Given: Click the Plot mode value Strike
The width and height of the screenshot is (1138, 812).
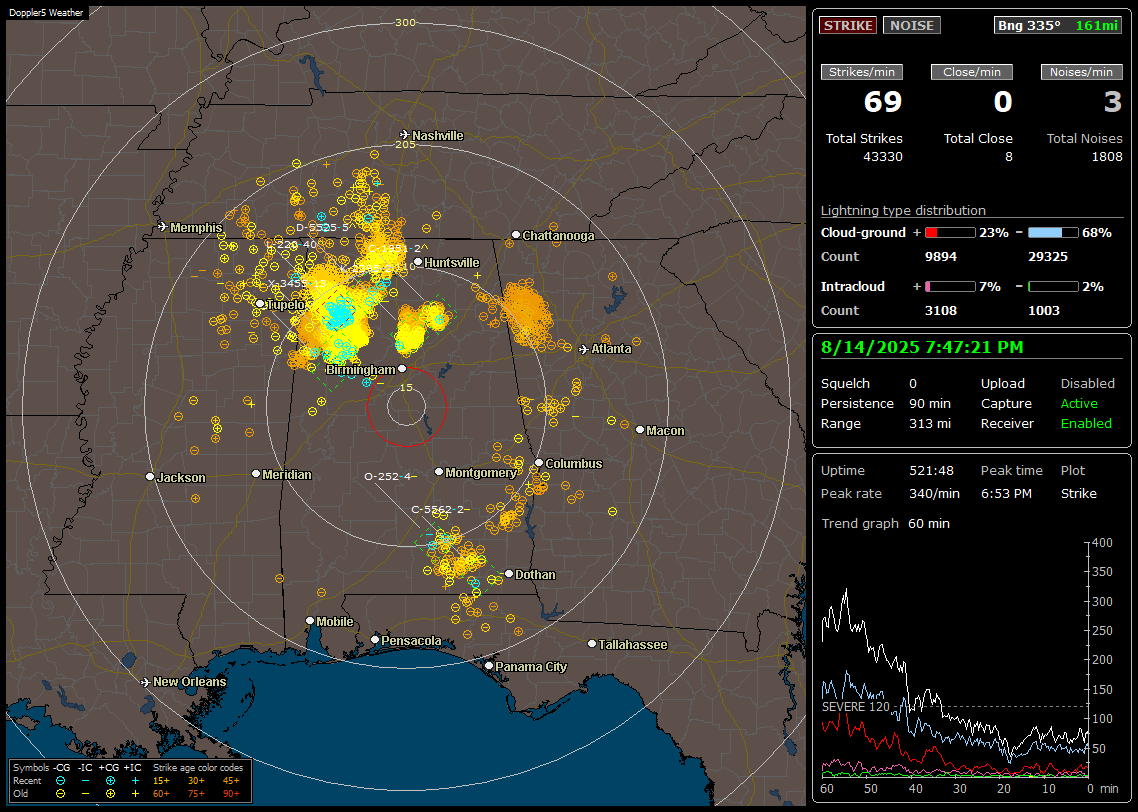Looking at the screenshot, I should coord(1078,493).
